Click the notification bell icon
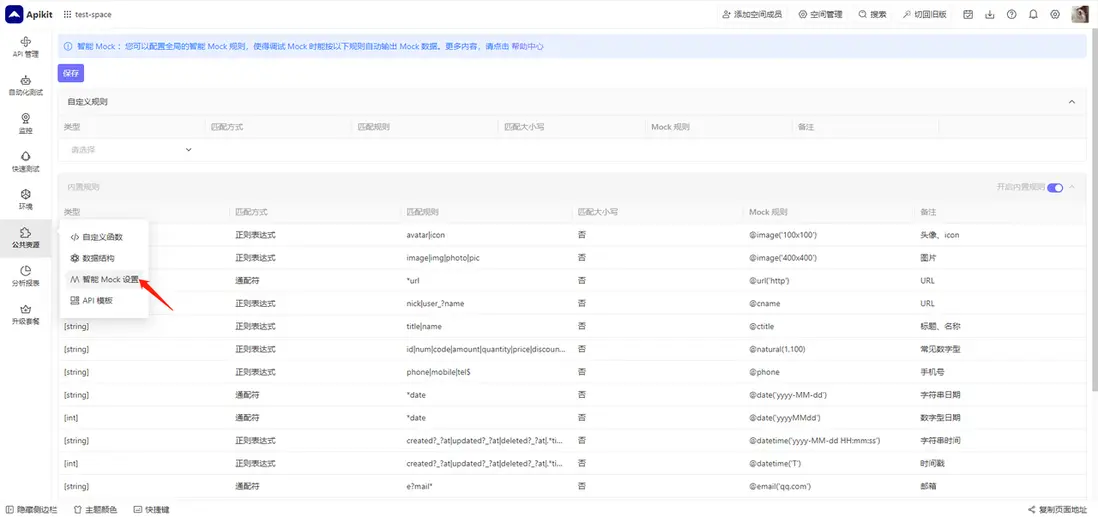This screenshot has height=517, width=1098. [1033, 14]
